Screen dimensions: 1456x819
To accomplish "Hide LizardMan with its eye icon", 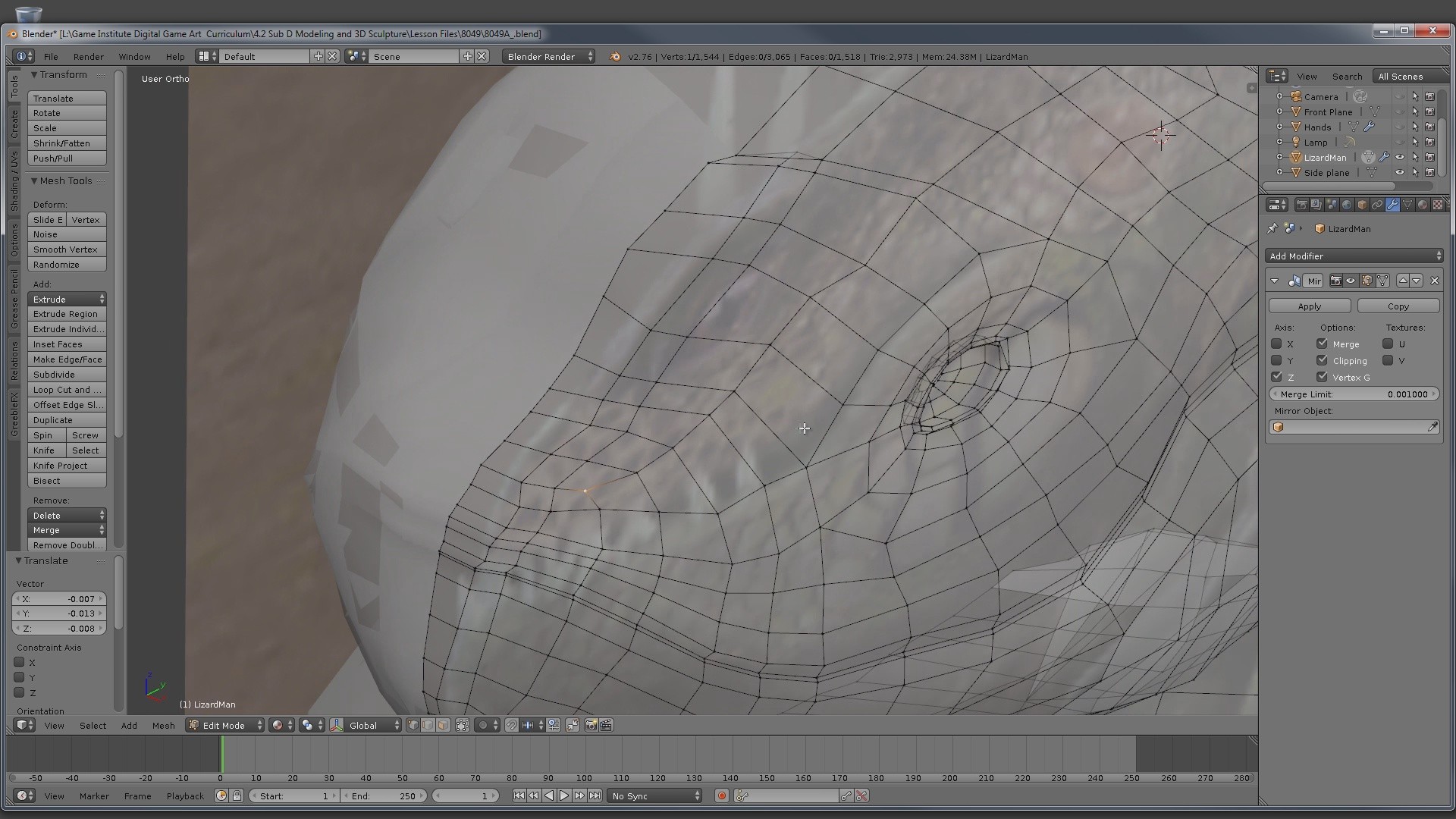I will (x=1400, y=157).
